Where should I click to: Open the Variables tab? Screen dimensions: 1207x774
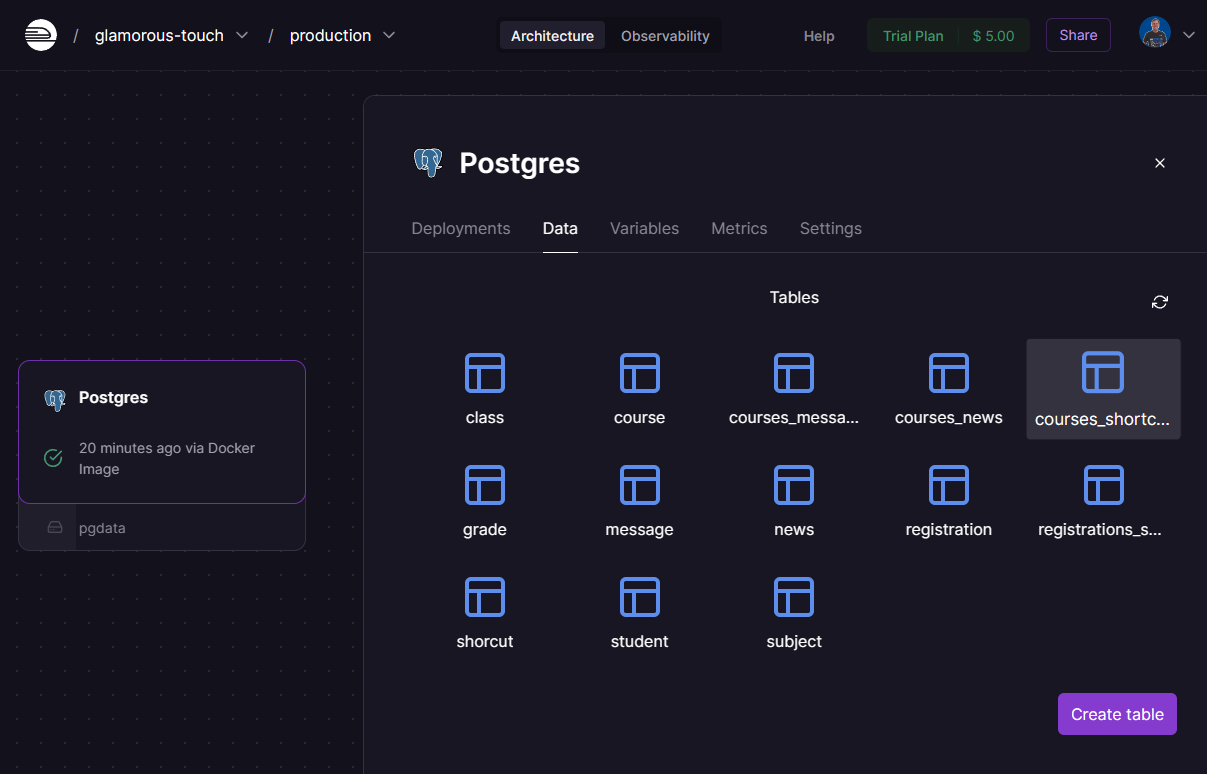tap(644, 228)
